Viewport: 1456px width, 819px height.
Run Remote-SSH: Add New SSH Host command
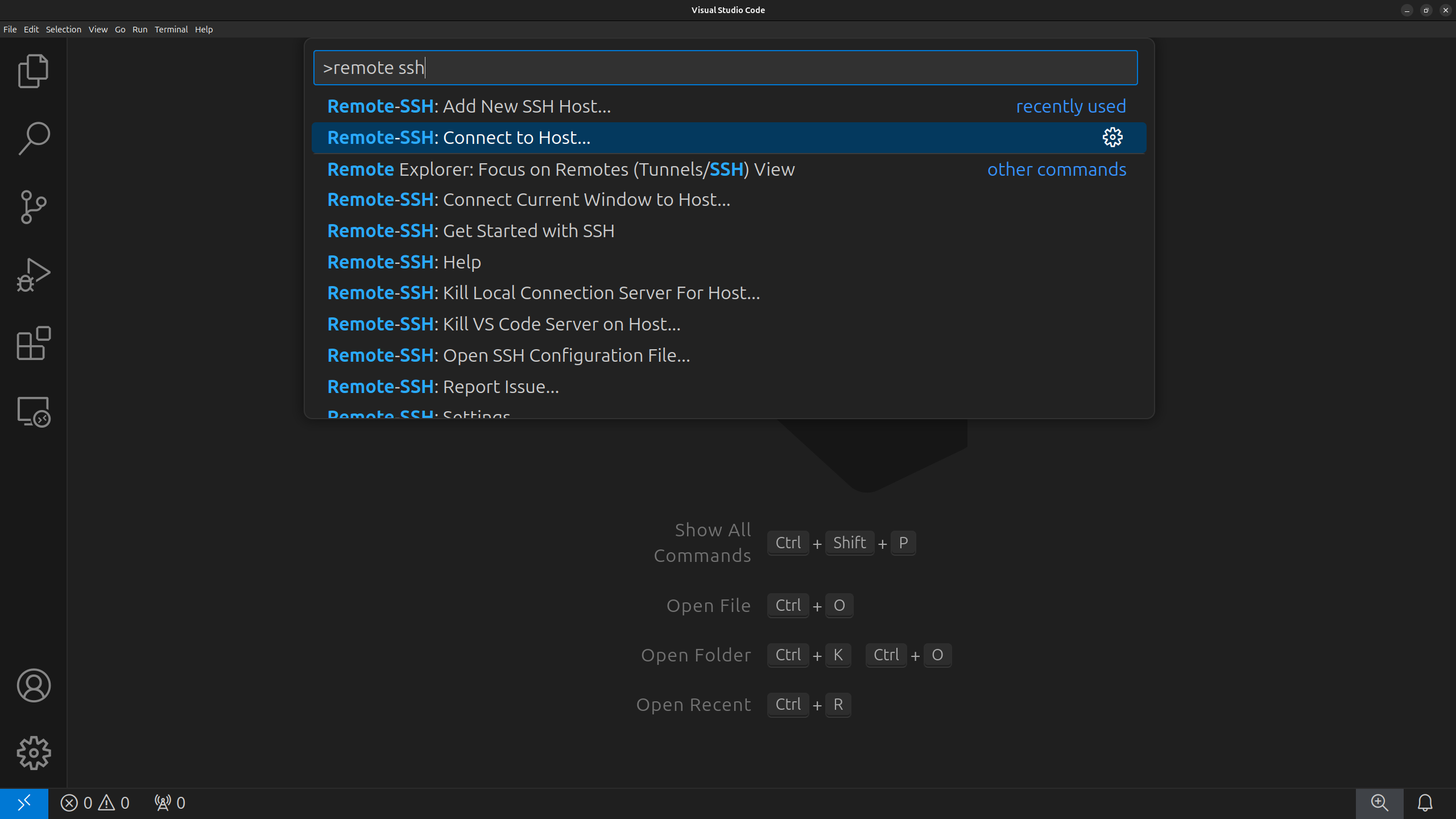point(469,106)
